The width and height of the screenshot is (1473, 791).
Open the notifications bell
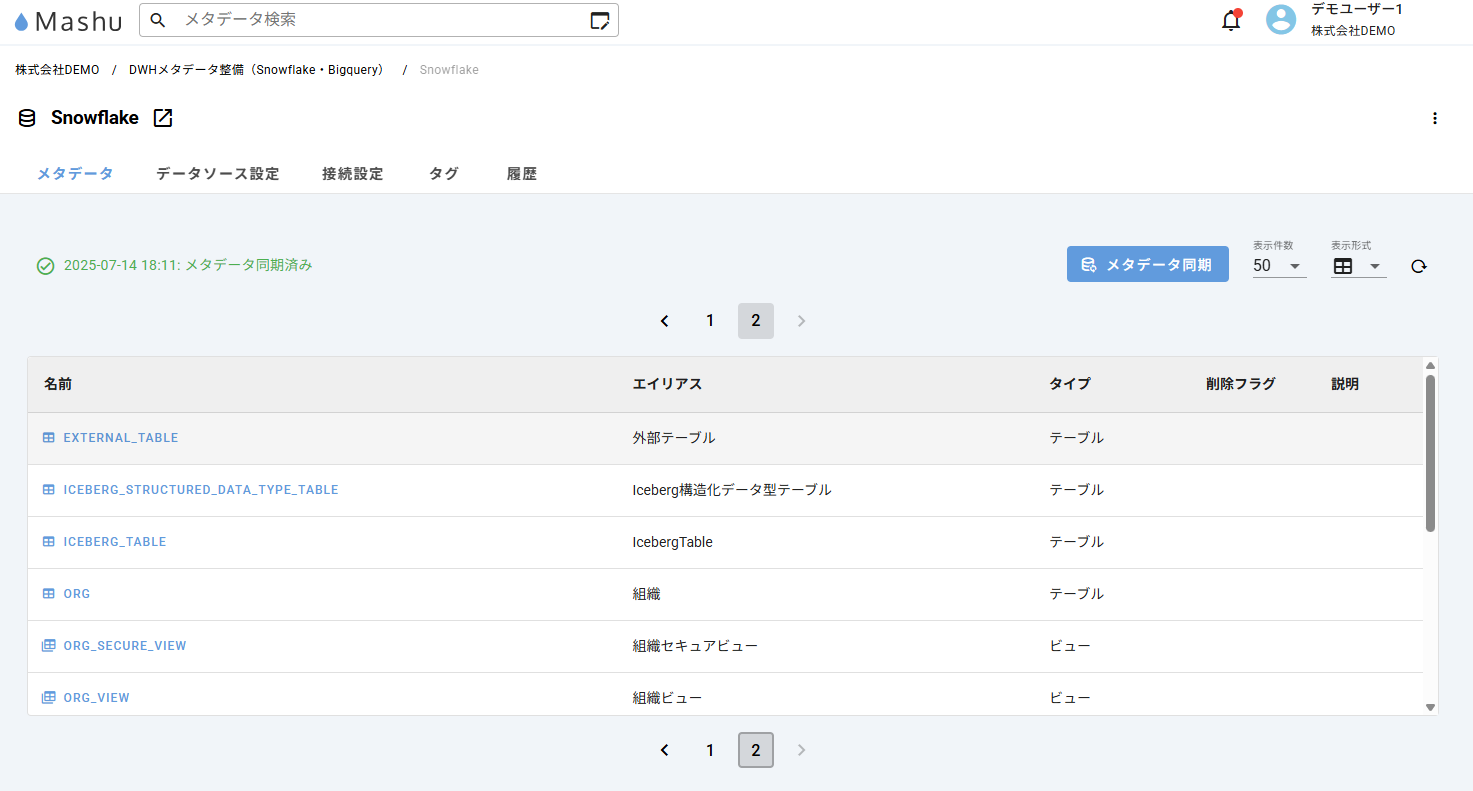pyautogui.click(x=1231, y=20)
